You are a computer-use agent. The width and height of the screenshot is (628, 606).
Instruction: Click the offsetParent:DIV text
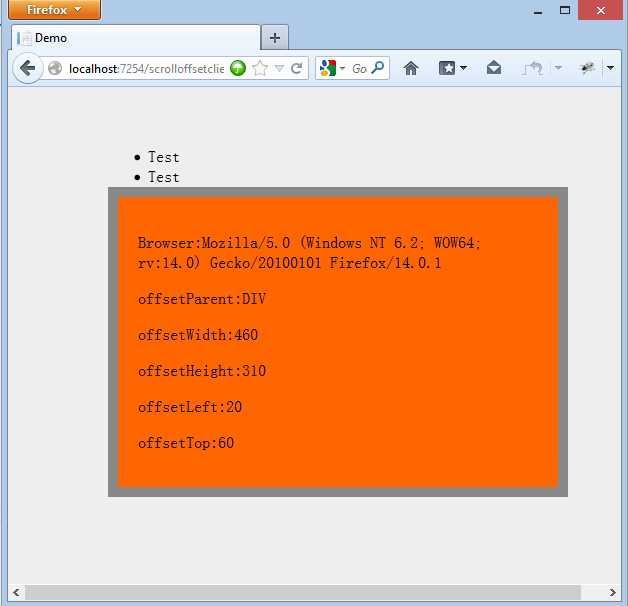point(202,299)
